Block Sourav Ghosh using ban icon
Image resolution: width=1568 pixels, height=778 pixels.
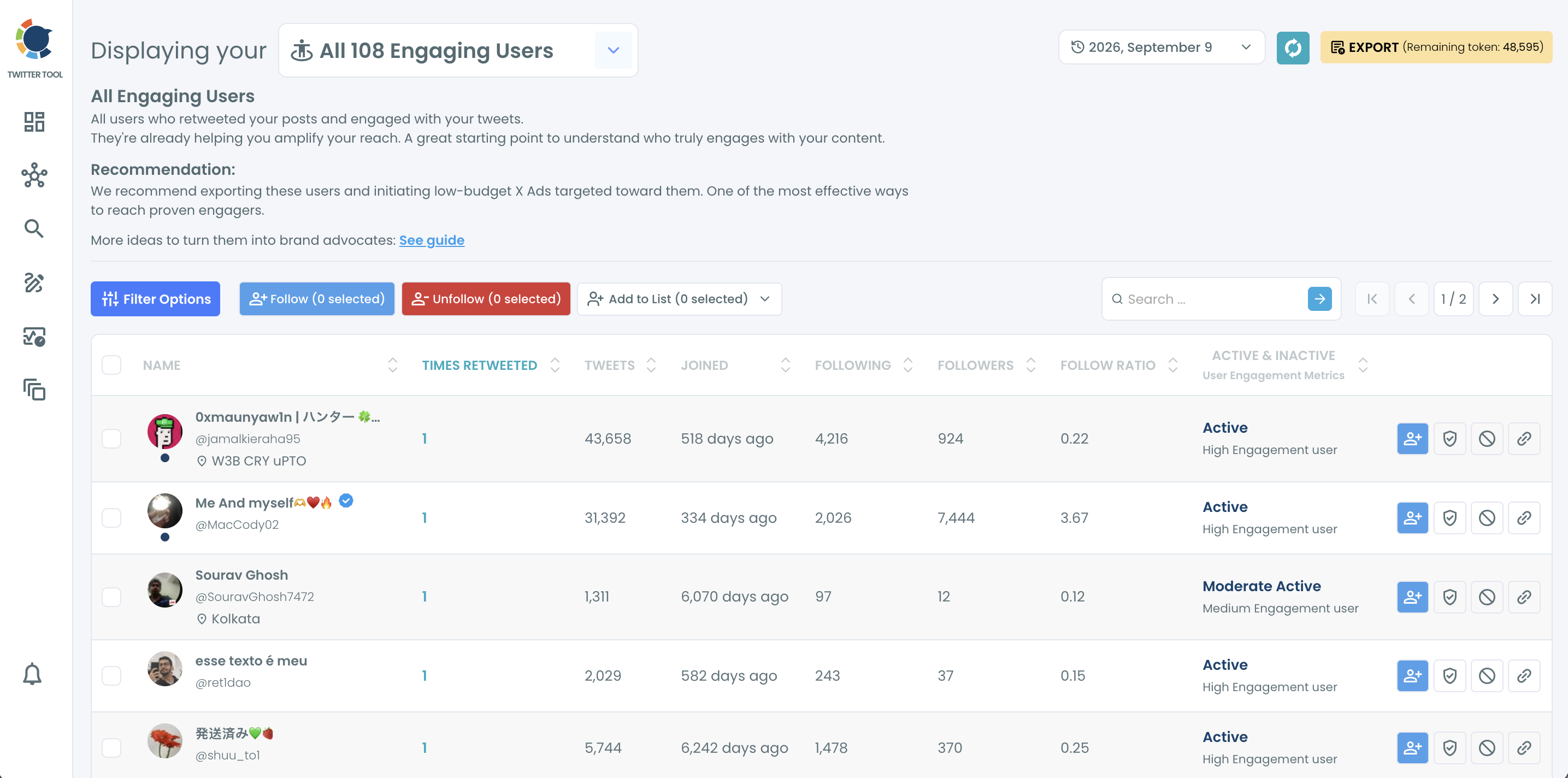[x=1487, y=597]
